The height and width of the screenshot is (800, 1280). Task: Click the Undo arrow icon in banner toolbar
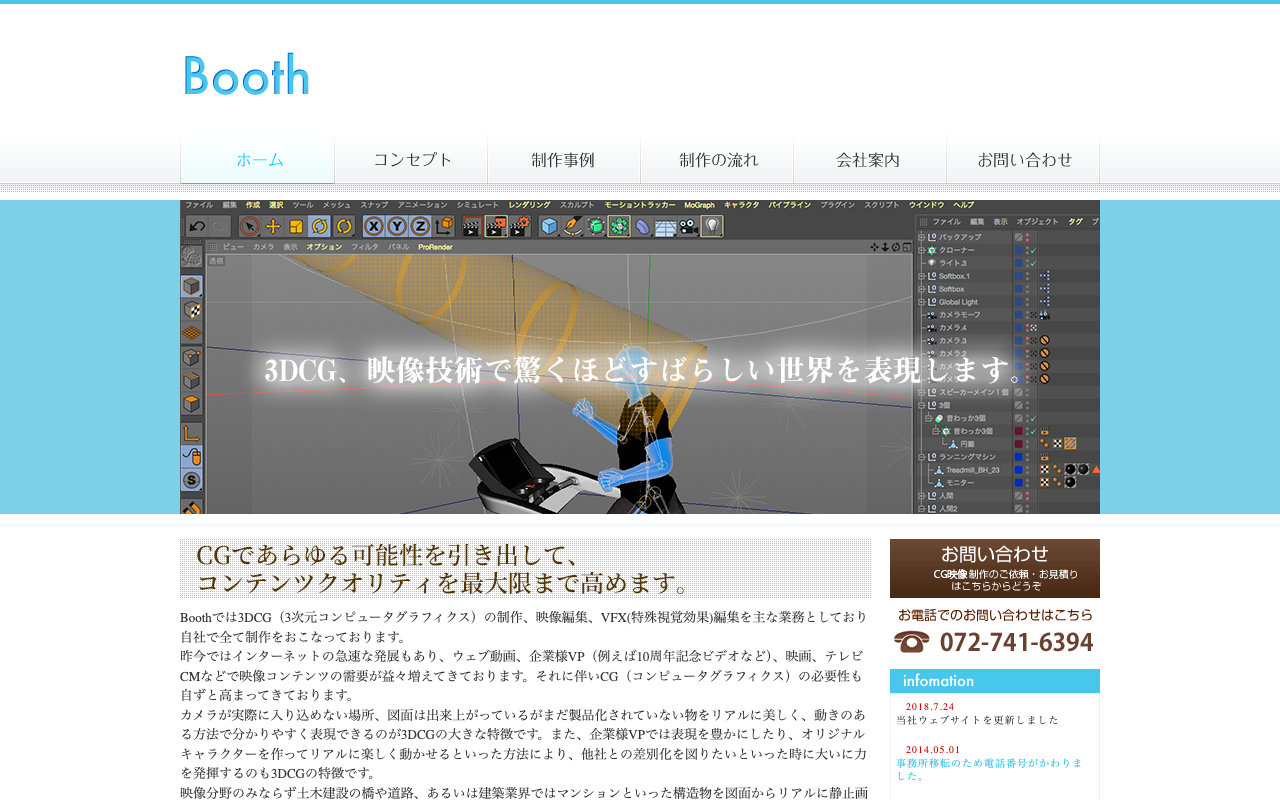click(x=197, y=226)
